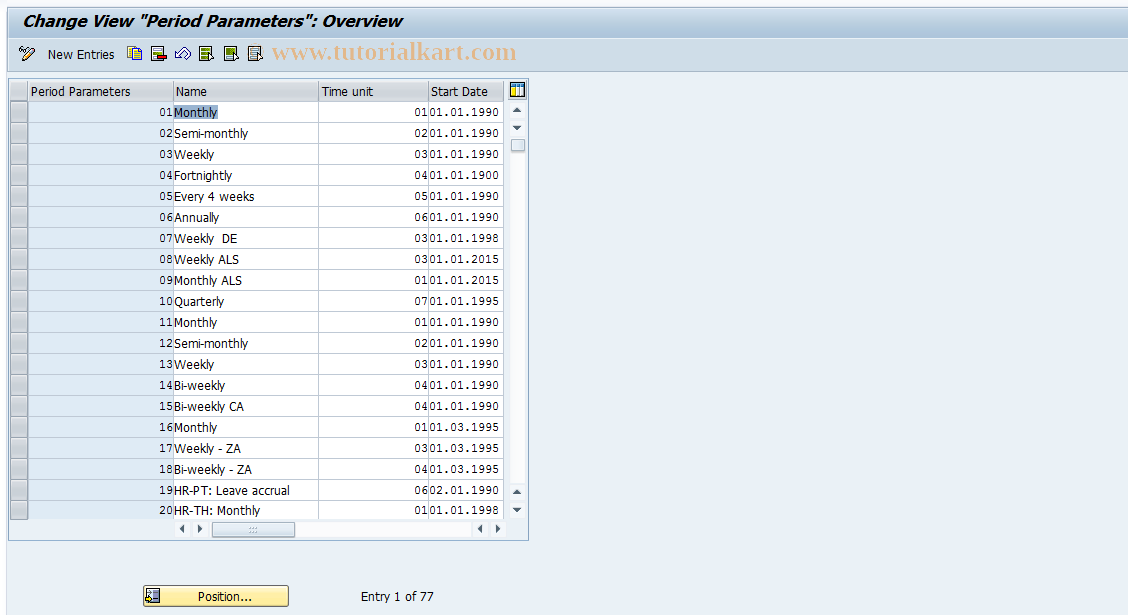Image resolution: width=1128 pixels, height=615 pixels.
Task: Click the Semi-monthly name field in row 02
Action: 246,133
